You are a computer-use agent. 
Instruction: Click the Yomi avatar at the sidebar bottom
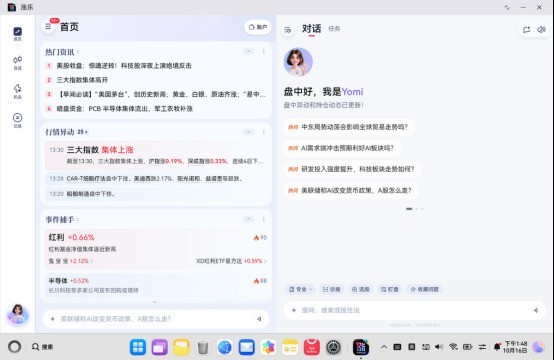pyautogui.click(x=18, y=314)
